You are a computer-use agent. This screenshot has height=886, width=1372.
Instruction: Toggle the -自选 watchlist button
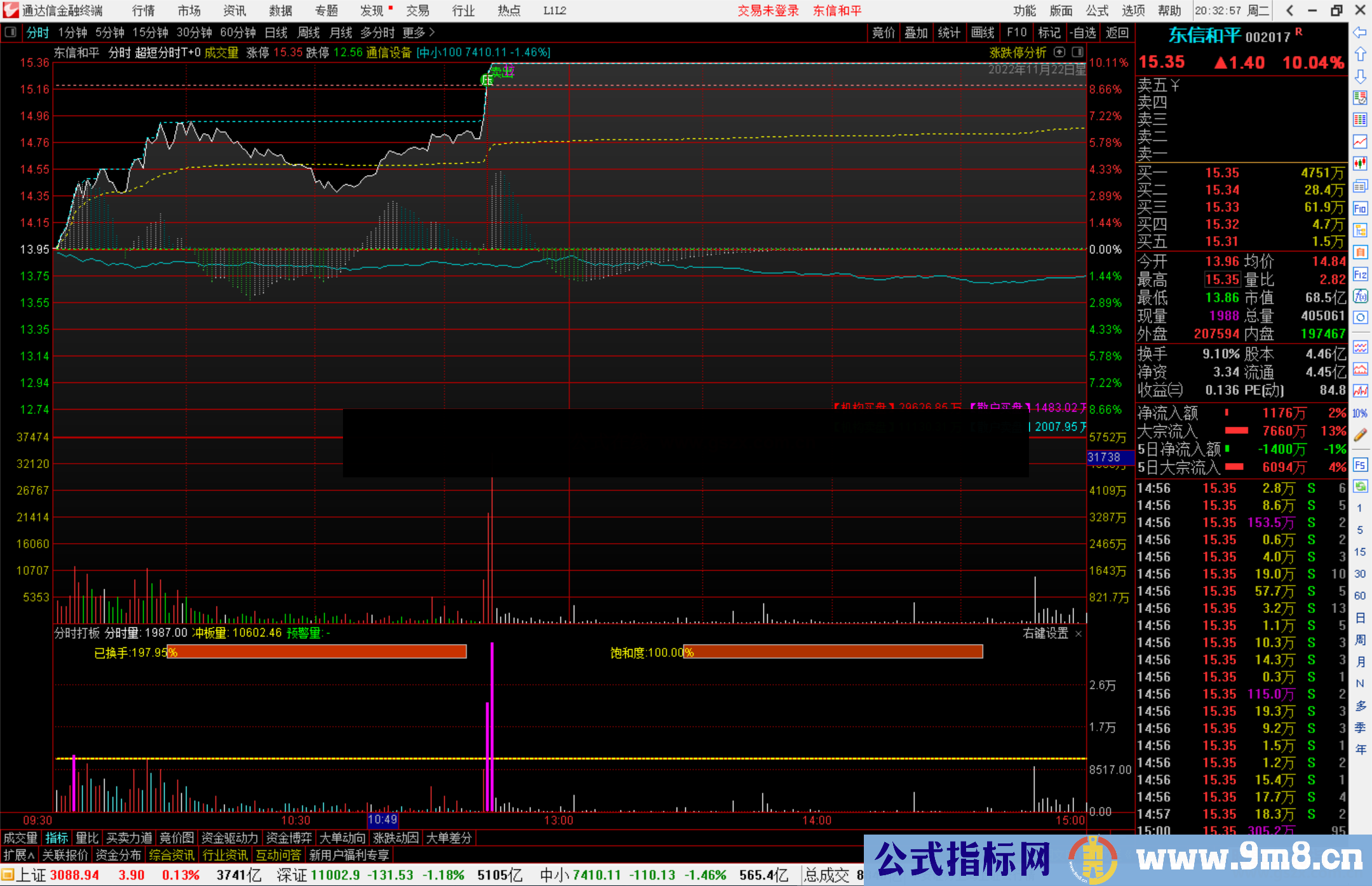point(1082,32)
